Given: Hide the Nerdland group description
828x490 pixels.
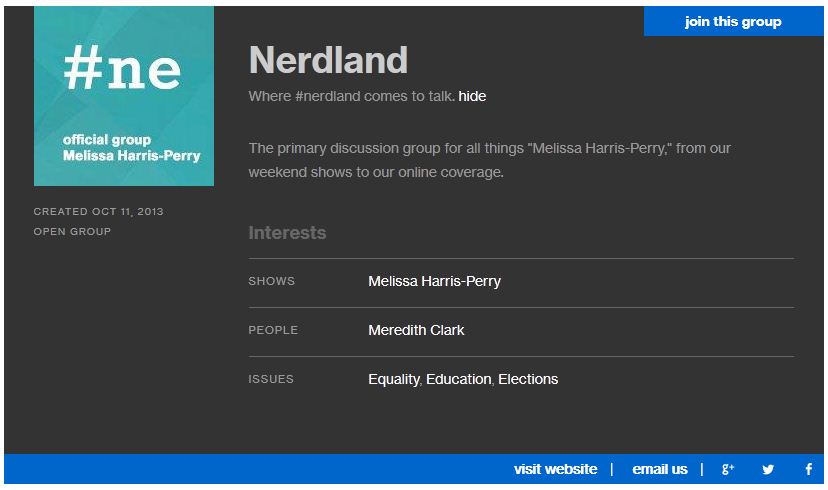Looking at the screenshot, I should point(472,96).
